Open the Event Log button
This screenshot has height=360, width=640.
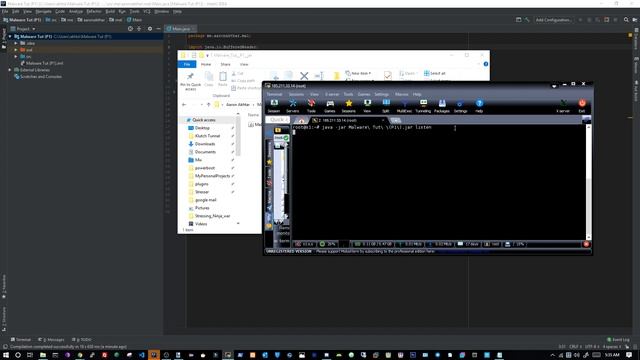pos(618,340)
